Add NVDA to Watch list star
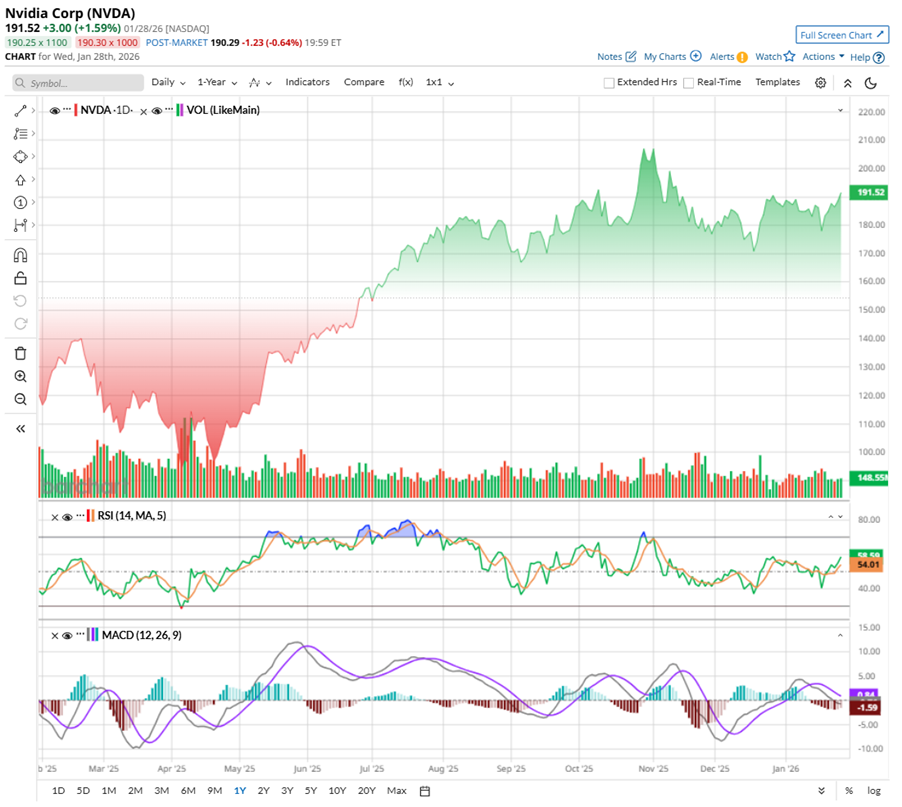902x807 pixels. point(789,56)
